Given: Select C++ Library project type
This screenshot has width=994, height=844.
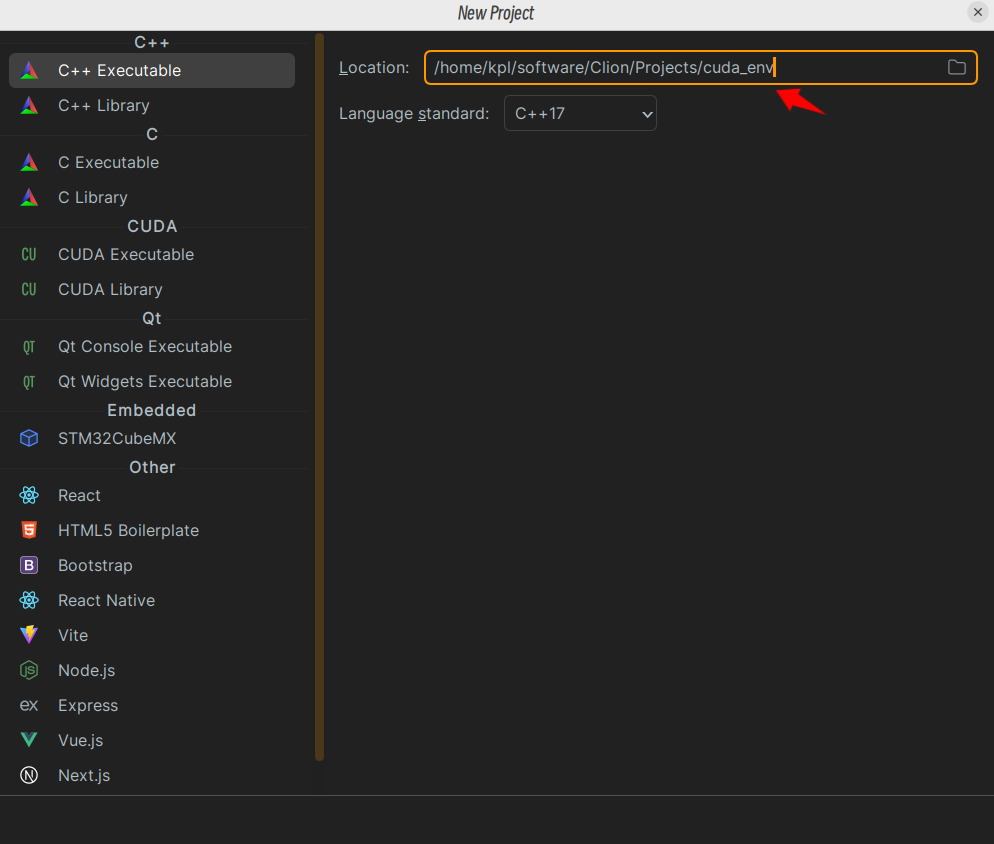Looking at the screenshot, I should tap(152, 105).
